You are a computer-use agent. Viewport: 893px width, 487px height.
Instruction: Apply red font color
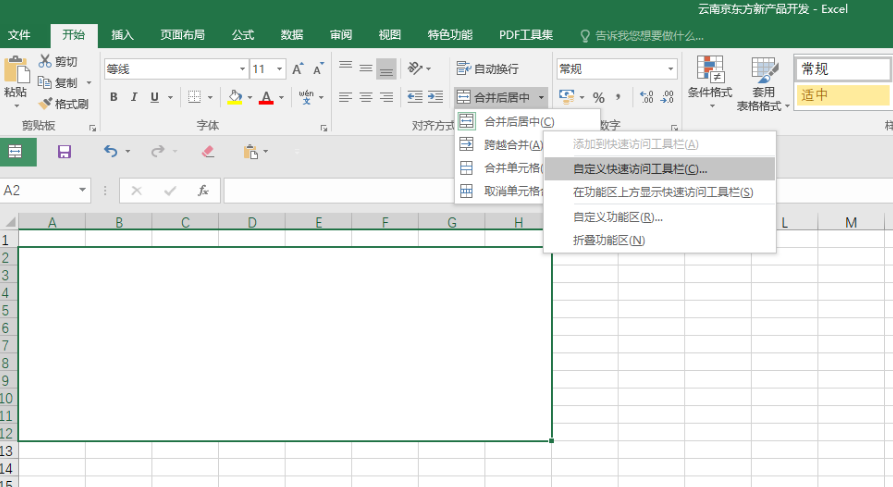coord(266,97)
